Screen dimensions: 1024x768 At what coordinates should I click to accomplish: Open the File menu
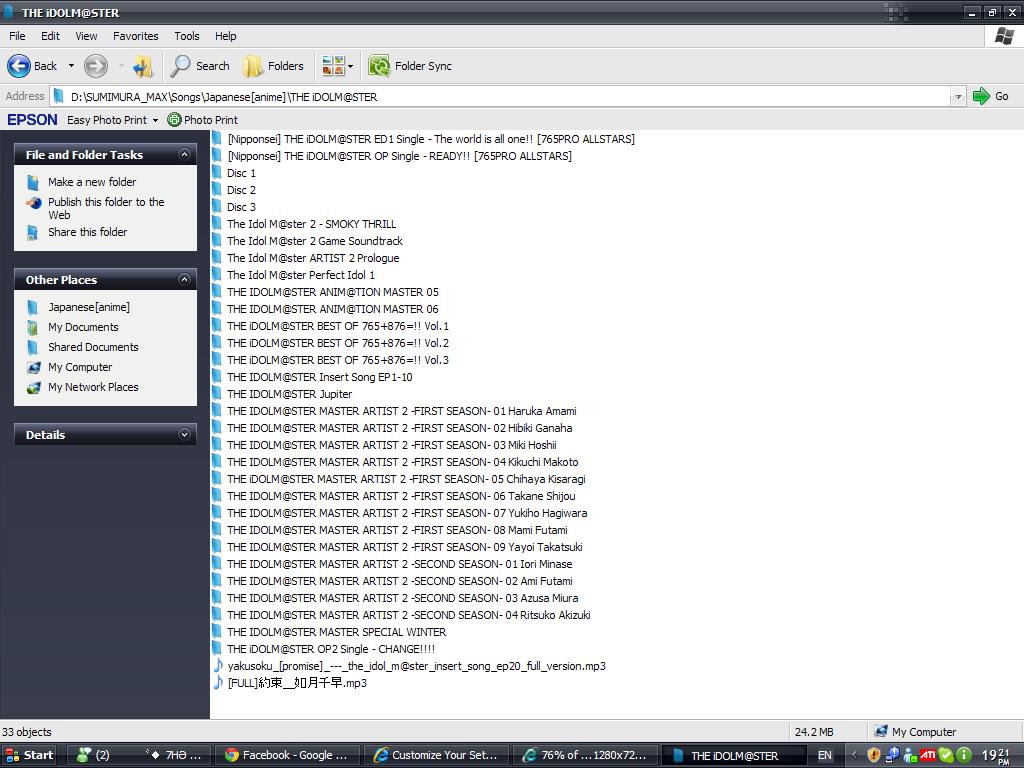click(17, 36)
